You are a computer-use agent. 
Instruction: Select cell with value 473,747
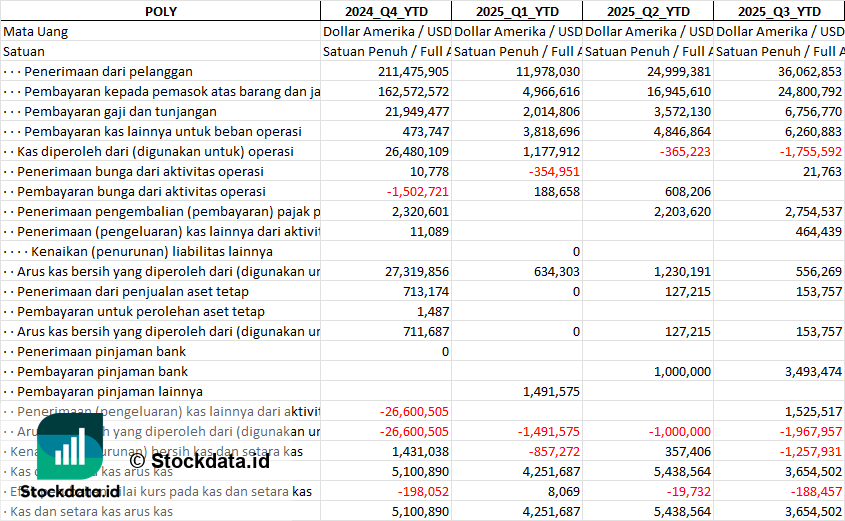386,131
